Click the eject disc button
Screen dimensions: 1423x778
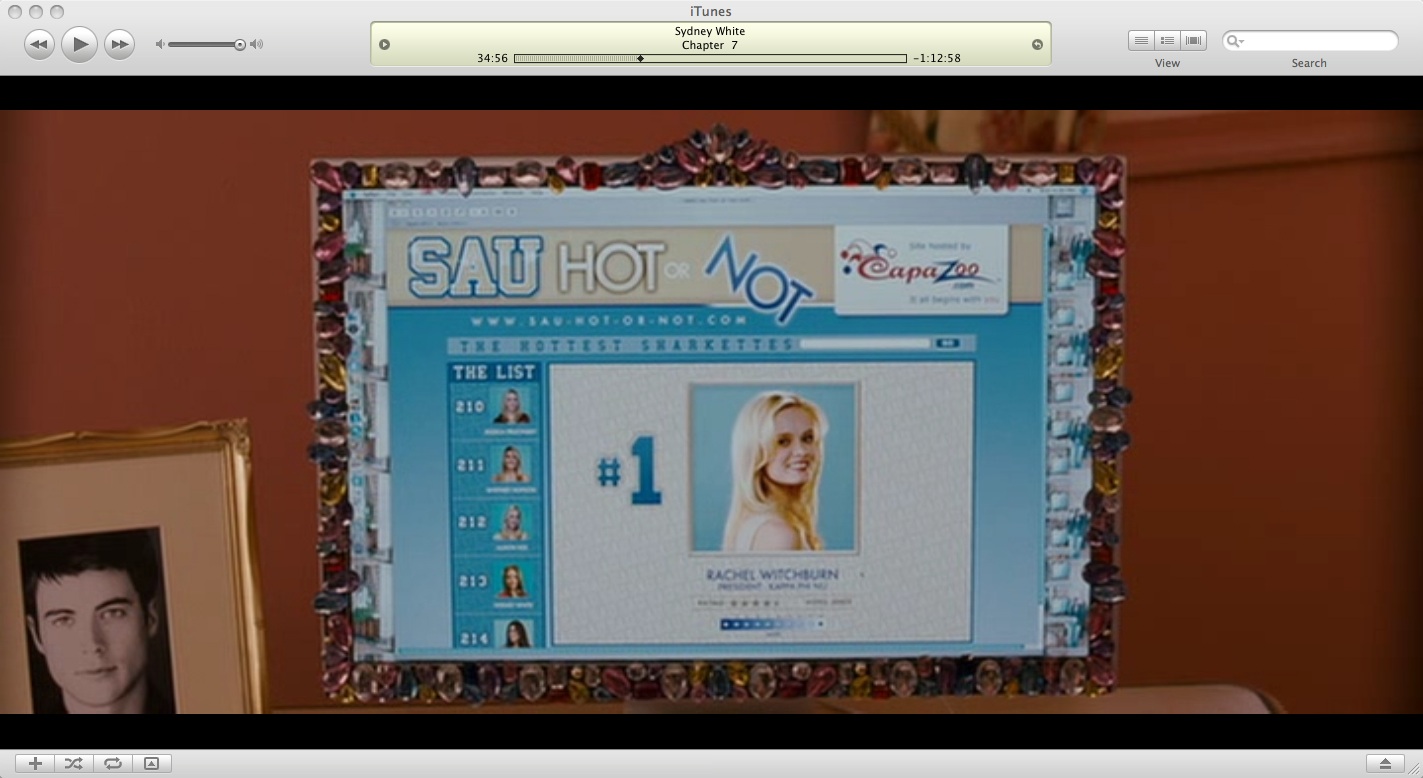pos(1385,763)
